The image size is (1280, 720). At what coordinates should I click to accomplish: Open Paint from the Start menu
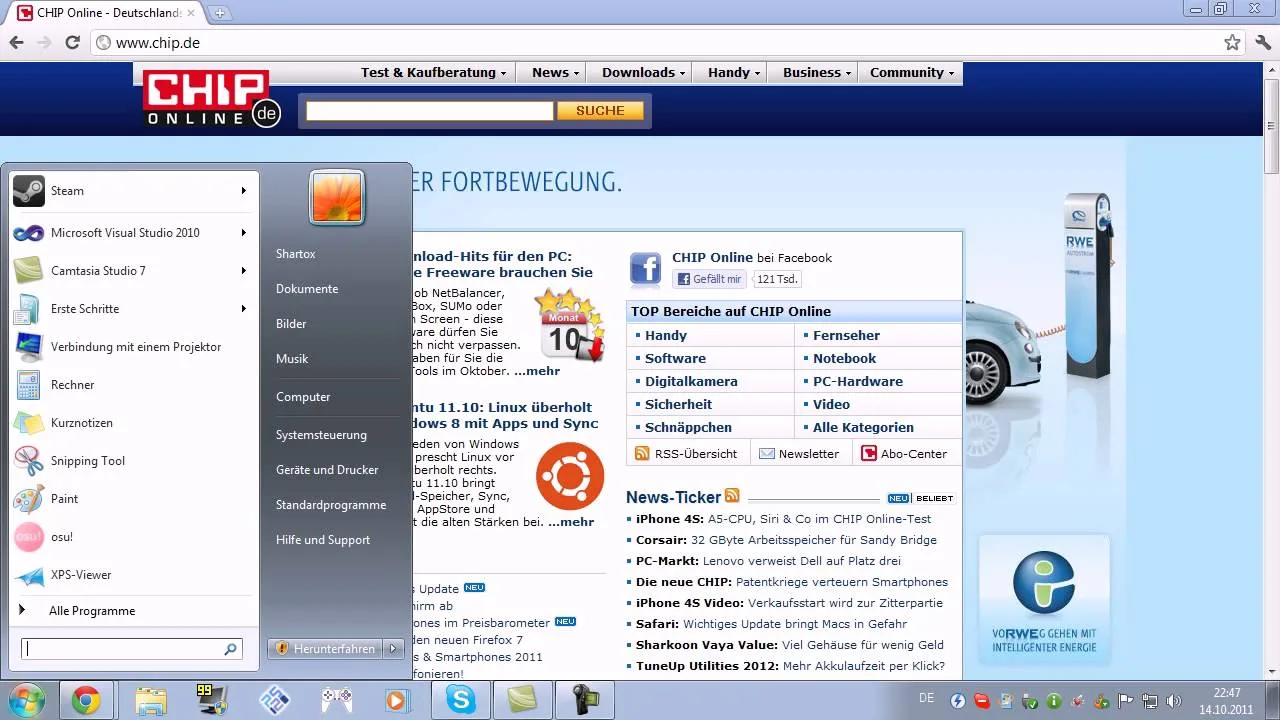coord(132,499)
